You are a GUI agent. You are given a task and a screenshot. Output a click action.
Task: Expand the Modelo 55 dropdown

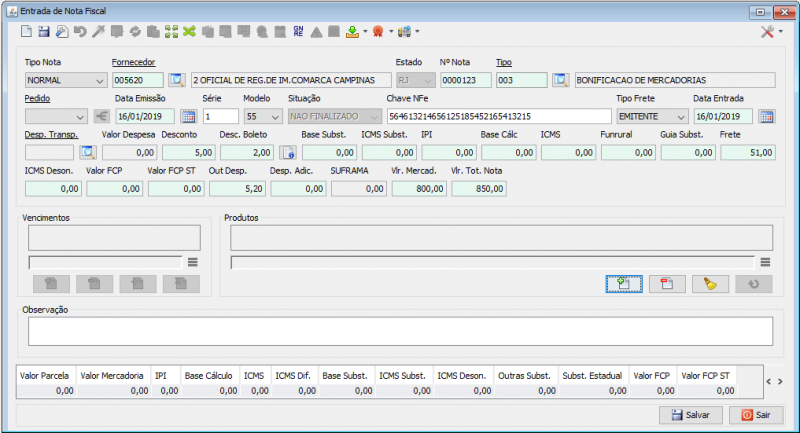pos(275,117)
